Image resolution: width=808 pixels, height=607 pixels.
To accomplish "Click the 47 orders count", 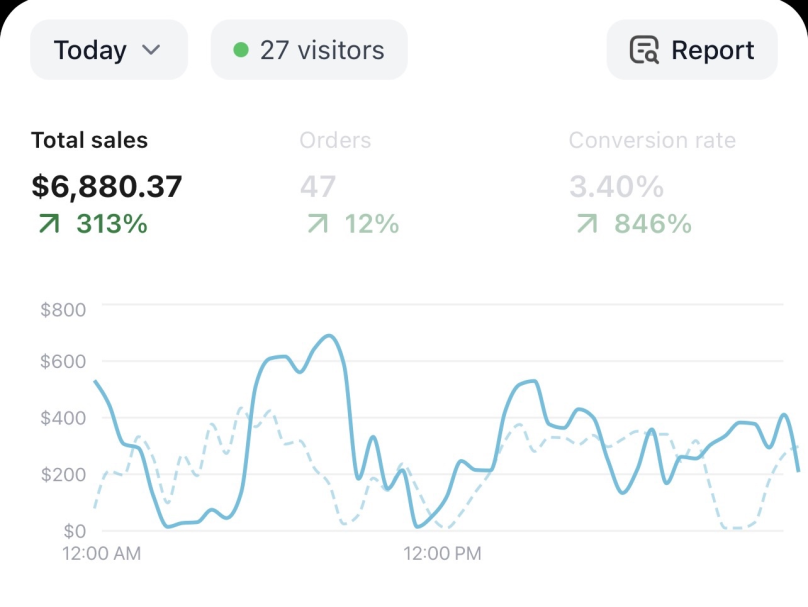I will pyautogui.click(x=318, y=187).
